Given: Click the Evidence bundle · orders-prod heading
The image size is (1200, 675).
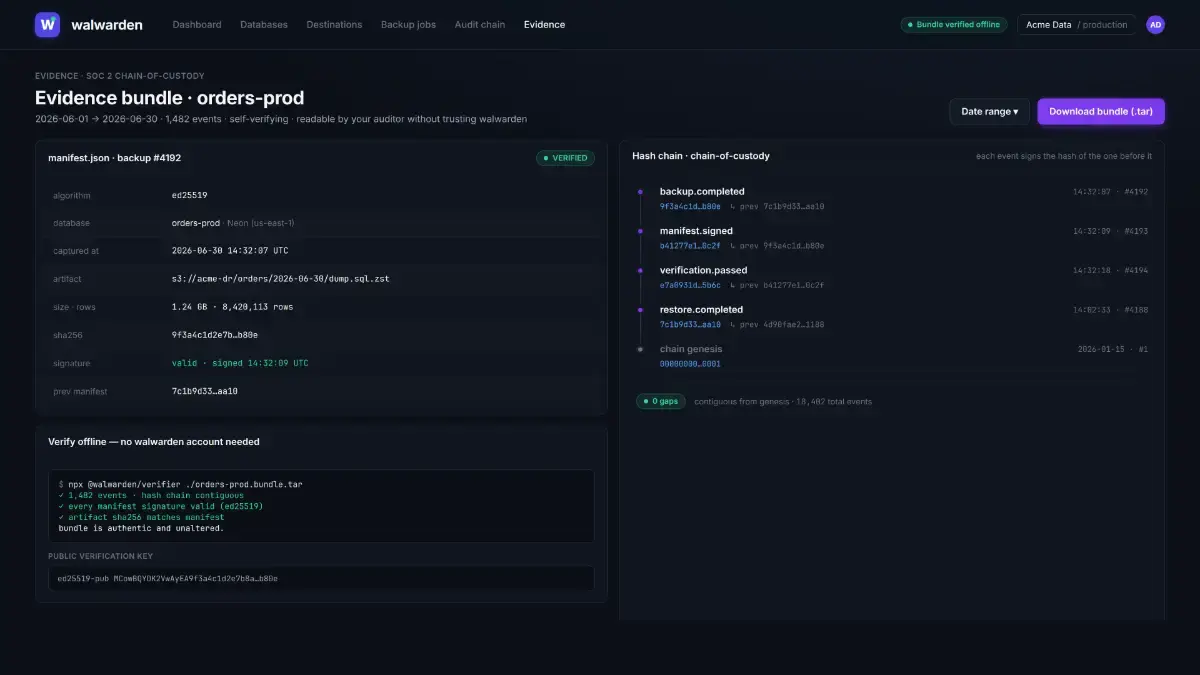Looking at the screenshot, I should click(x=169, y=98).
